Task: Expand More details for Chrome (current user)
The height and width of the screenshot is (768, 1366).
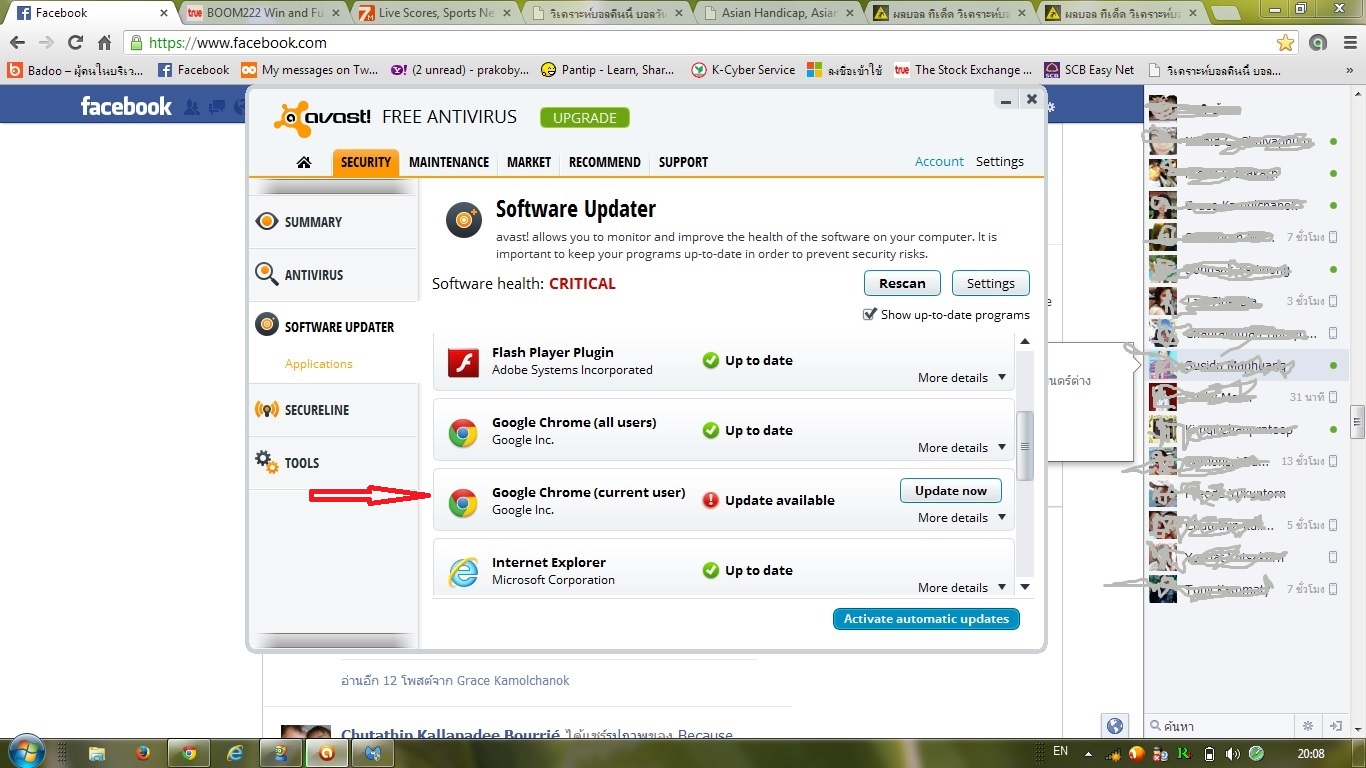Action: tap(961, 517)
